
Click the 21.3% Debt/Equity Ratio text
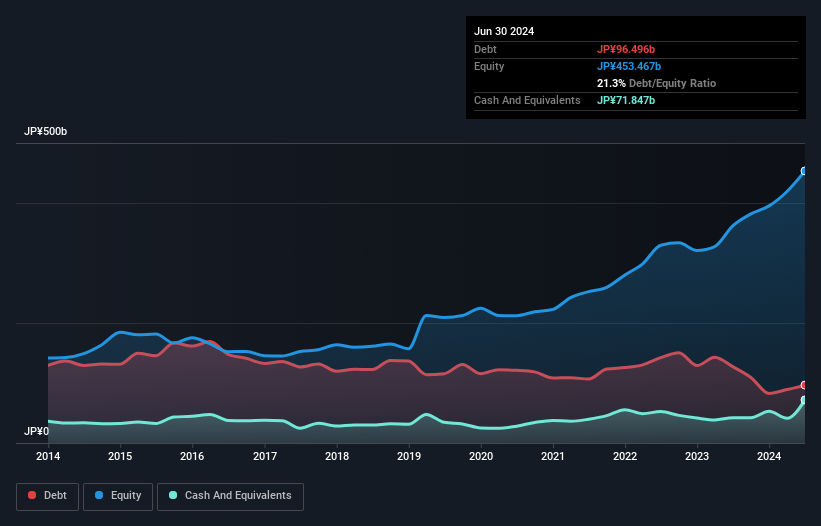(x=656, y=83)
